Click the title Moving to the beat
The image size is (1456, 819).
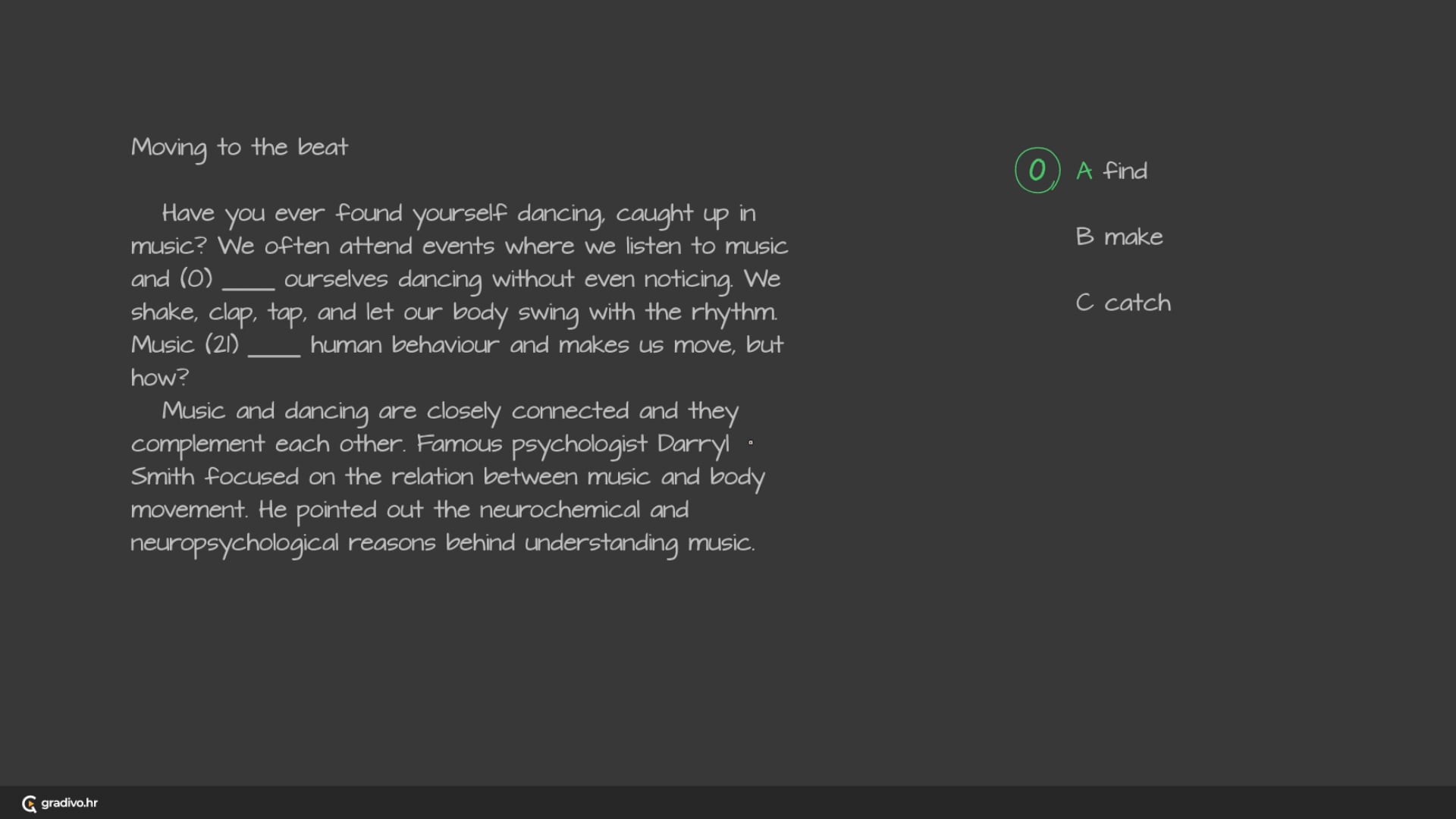pyautogui.click(x=240, y=147)
